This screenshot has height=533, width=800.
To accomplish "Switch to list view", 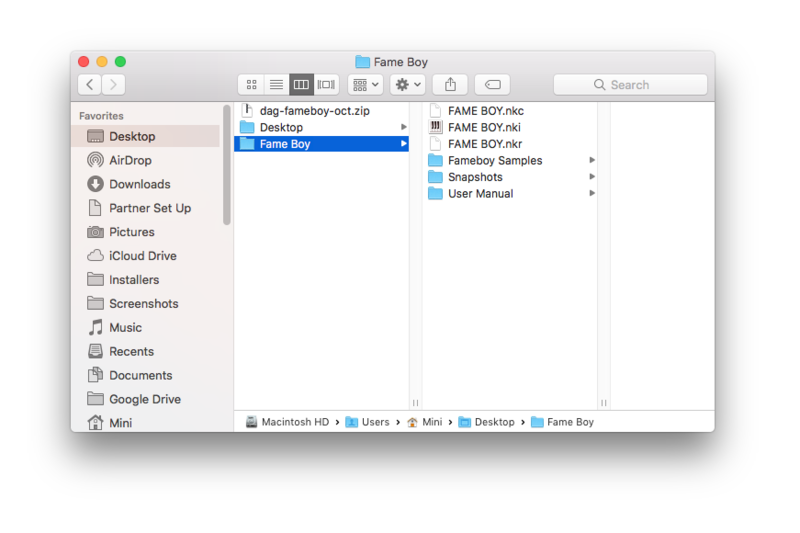I will (277, 85).
